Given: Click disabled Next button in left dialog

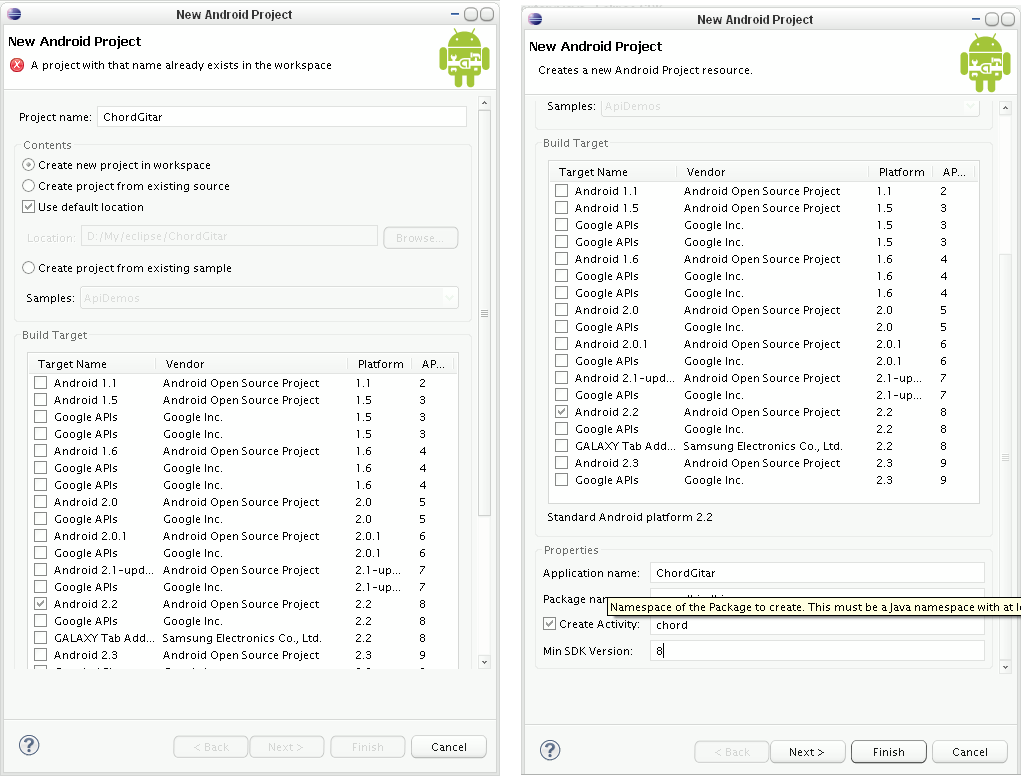Looking at the screenshot, I should 286,747.
